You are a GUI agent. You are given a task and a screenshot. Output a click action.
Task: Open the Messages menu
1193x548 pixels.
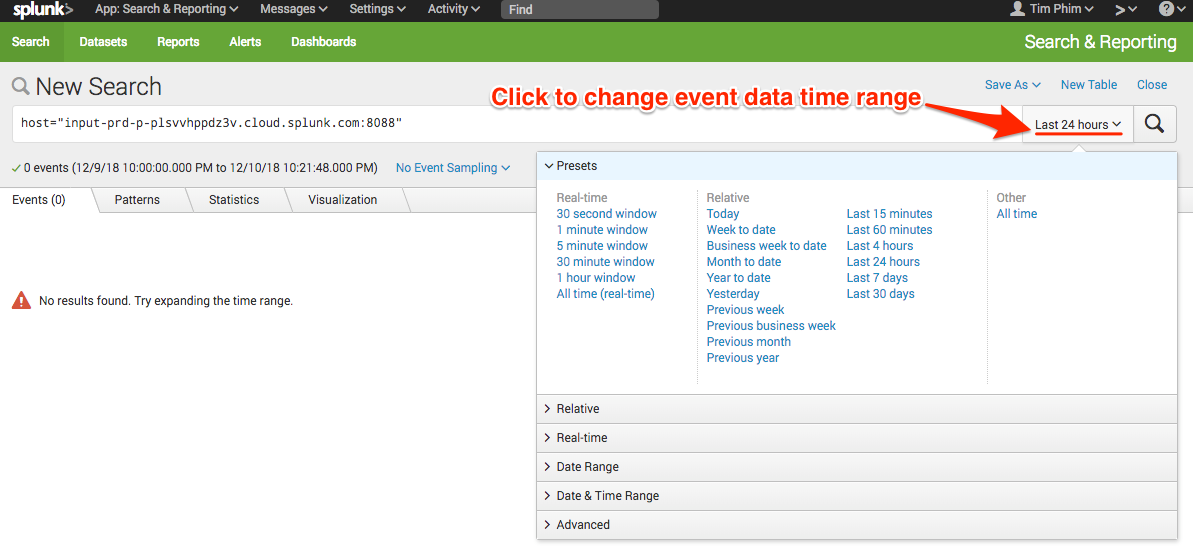294,9
